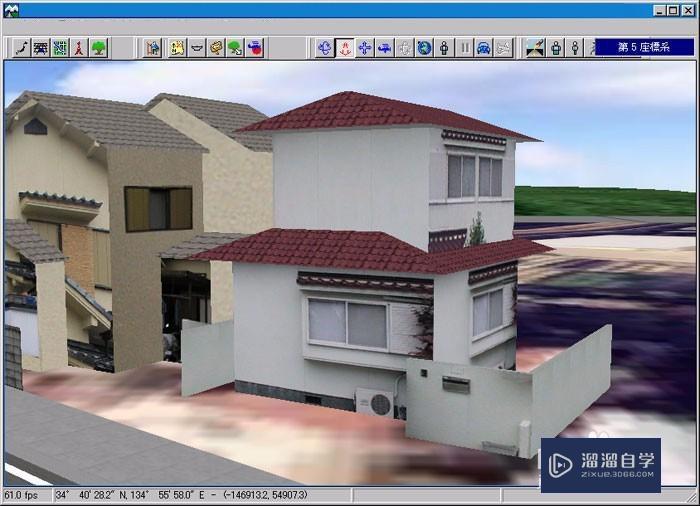The height and width of the screenshot is (506, 700).
Task: Click the 第 5 座標系 coordinate system label
Action: [644, 47]
